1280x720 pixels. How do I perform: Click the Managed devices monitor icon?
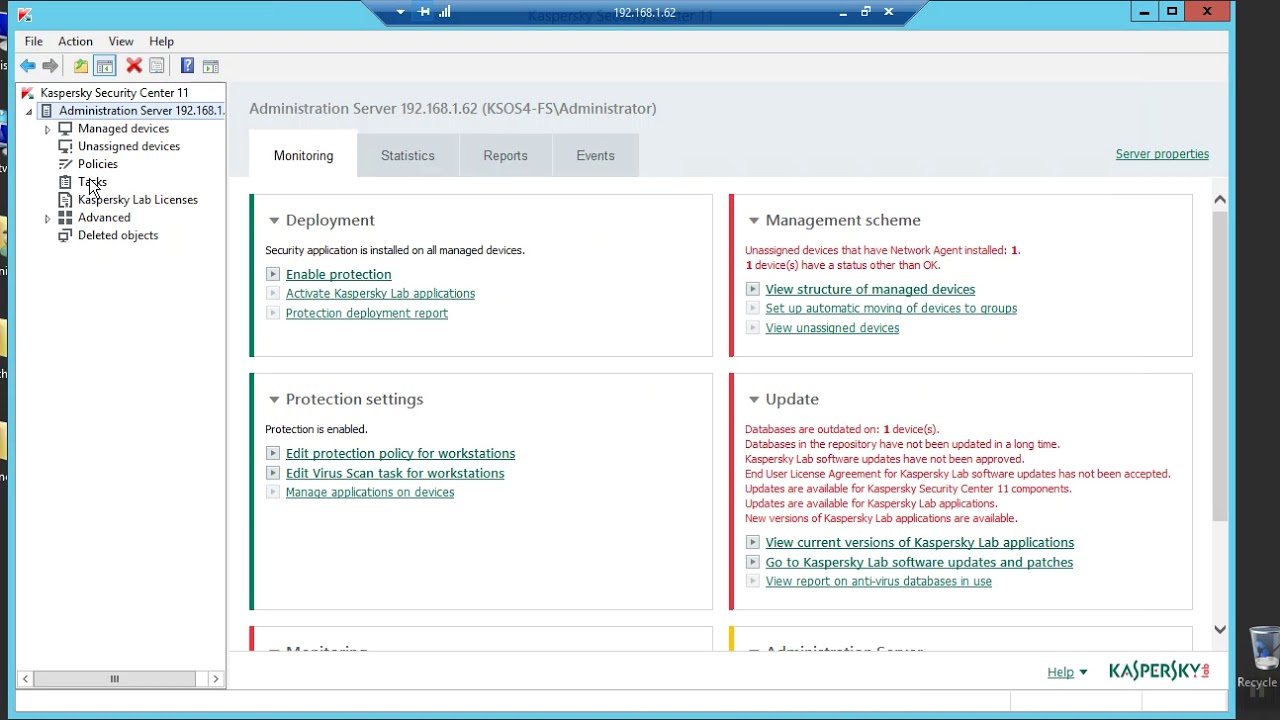pyautogui.click(x=65, y=129)
